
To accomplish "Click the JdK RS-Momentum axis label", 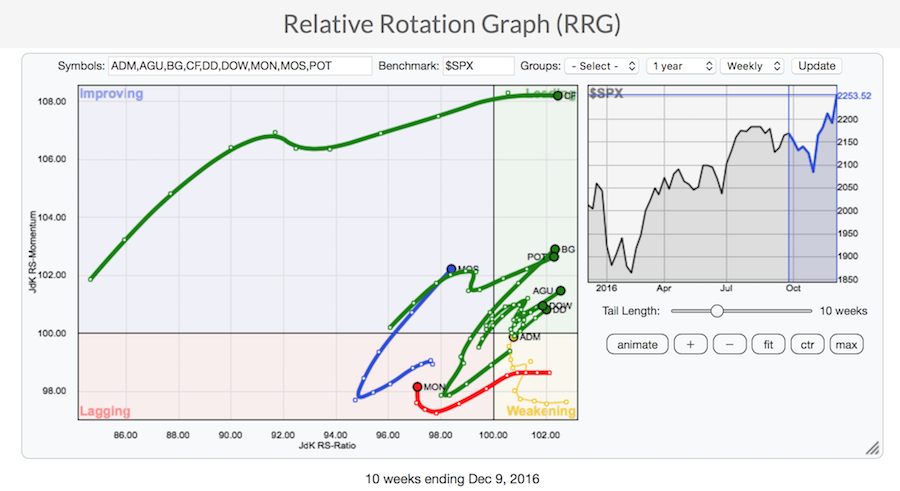I will pyautogui.click(x=33, y=252).
